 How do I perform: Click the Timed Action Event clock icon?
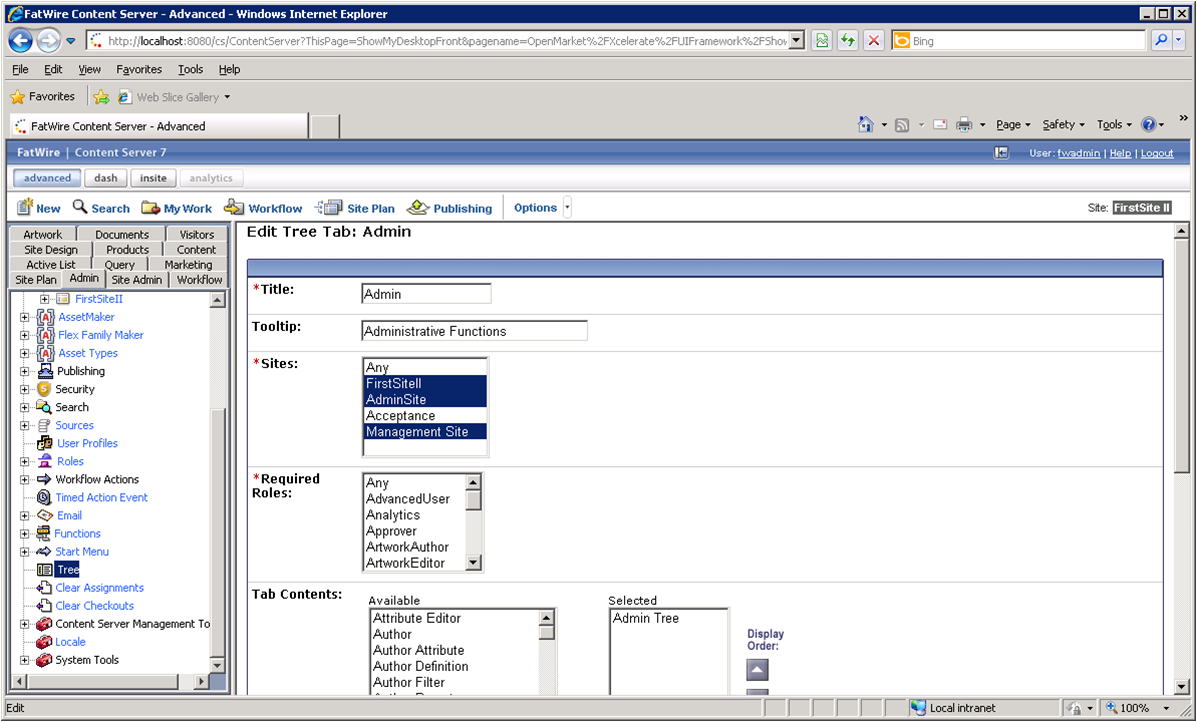point(44,498)
